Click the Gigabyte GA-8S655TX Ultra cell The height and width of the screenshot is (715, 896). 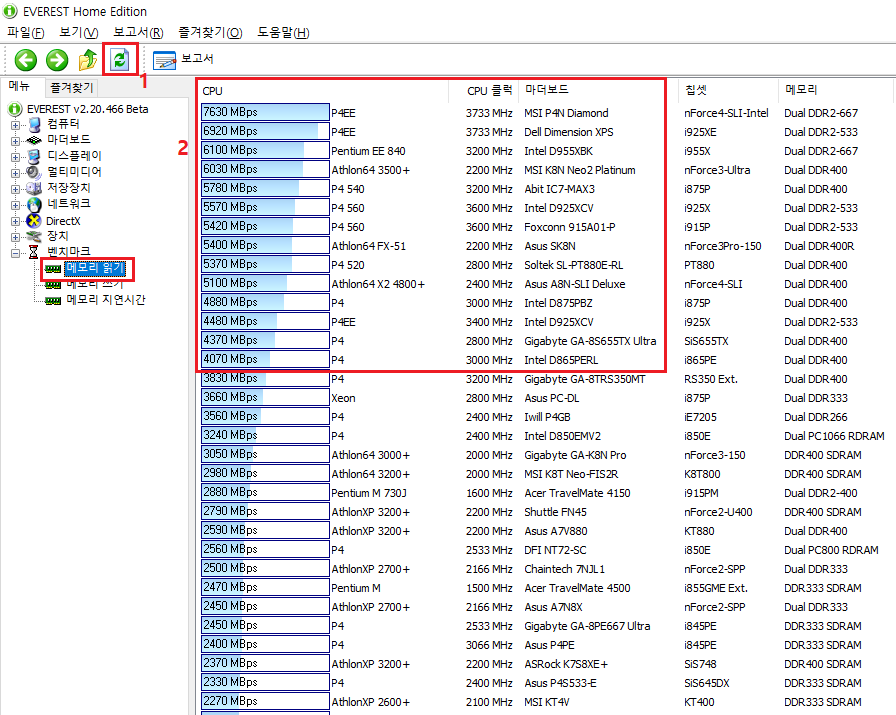click(x=590, y=341)
